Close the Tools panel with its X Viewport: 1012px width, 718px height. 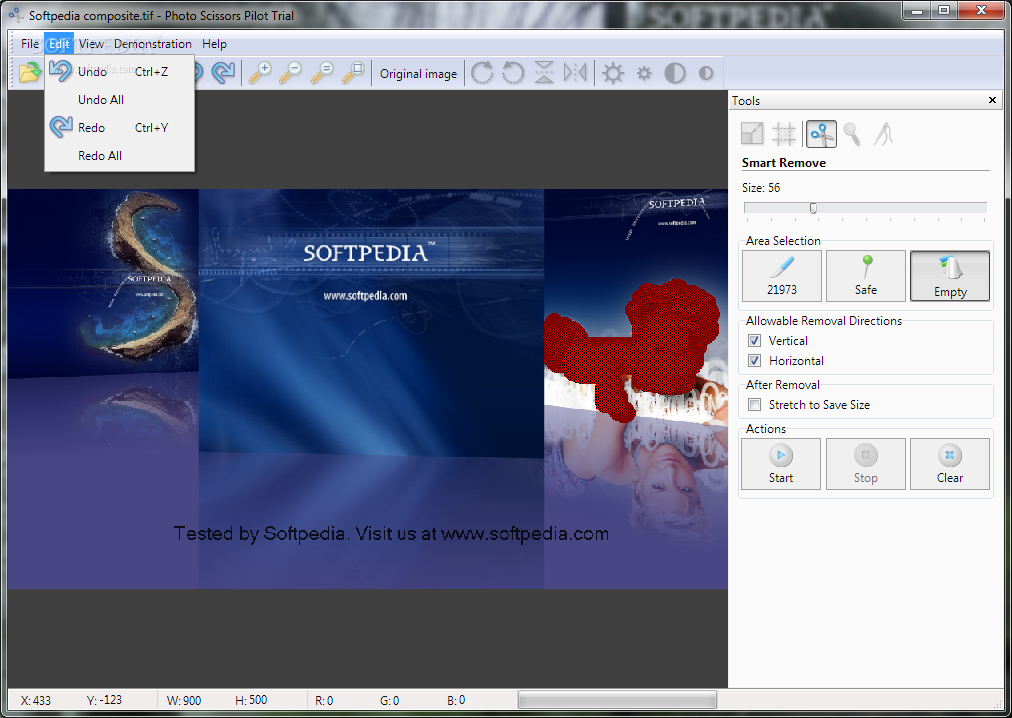coord(993,100)
